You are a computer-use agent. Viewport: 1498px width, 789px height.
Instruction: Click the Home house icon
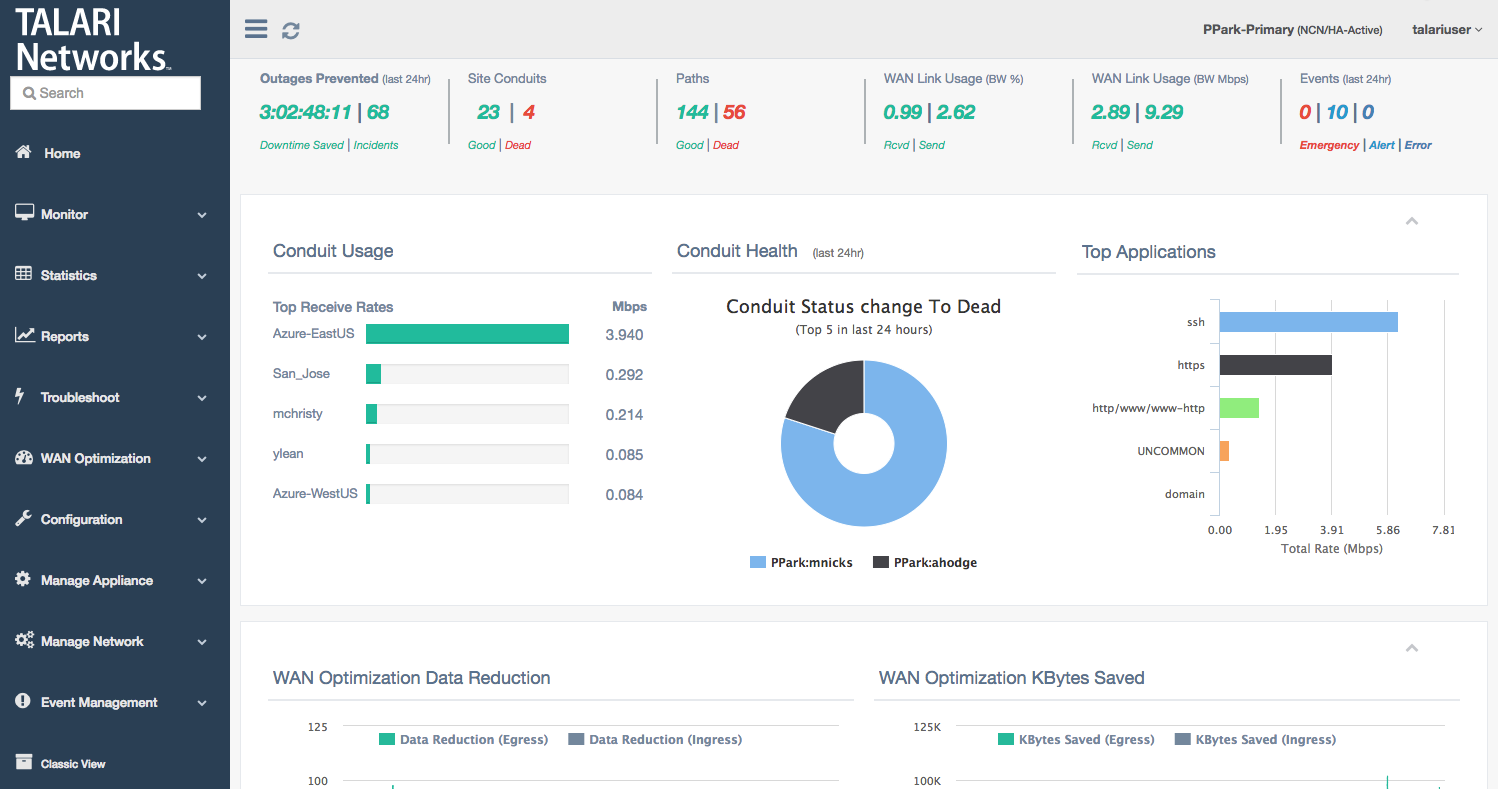[x=24, y=152]
